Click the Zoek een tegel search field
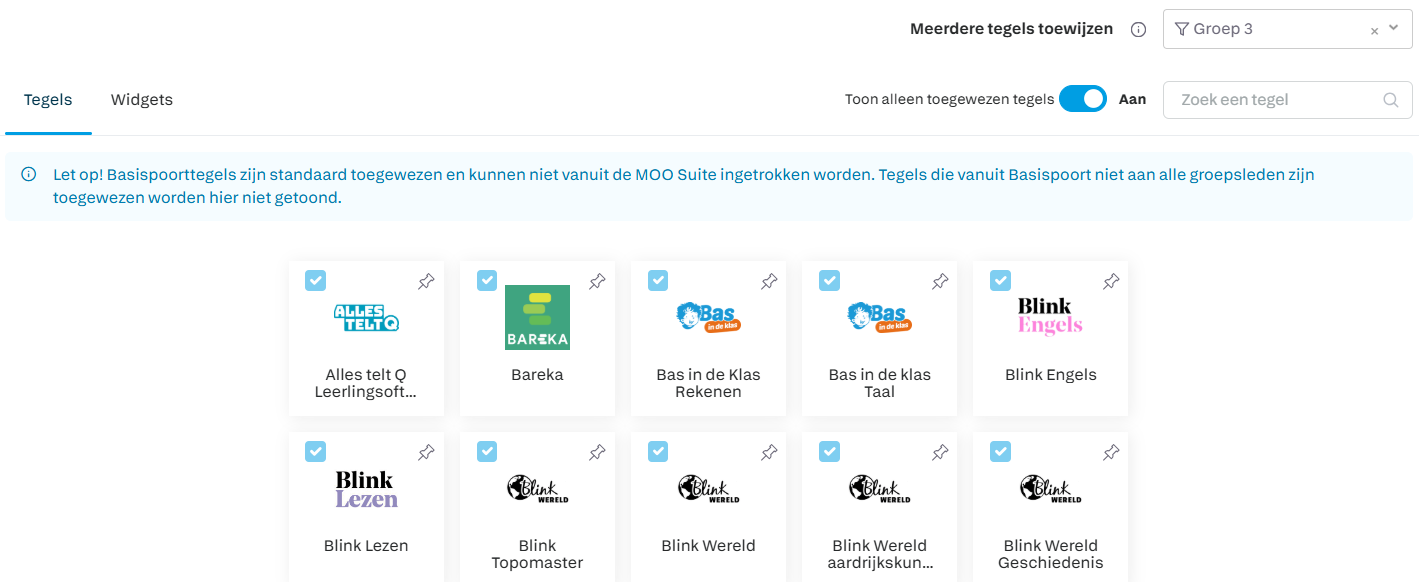This screenshot has width=1419, height=582. tap(1288, 100)
